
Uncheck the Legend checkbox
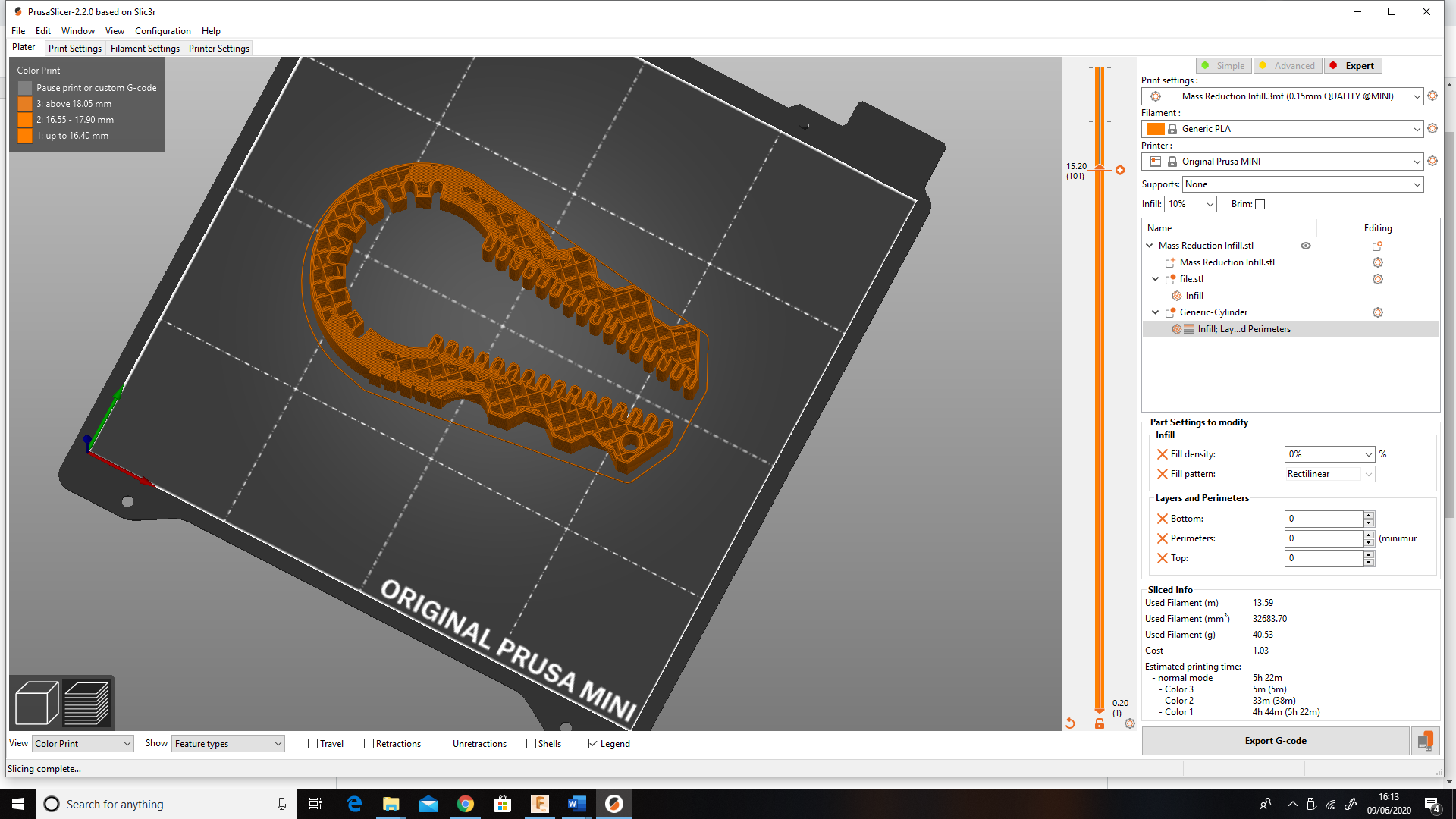coord(593,744)
